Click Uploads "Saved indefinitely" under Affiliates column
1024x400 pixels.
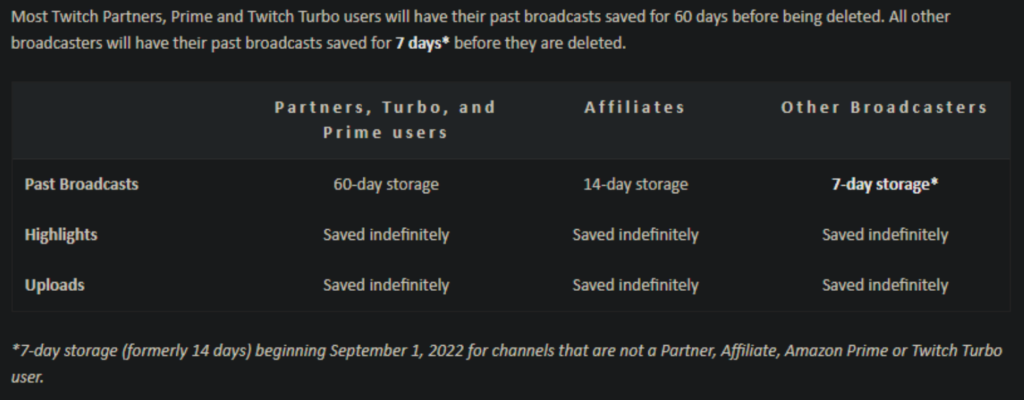click(x=635, y=285)
